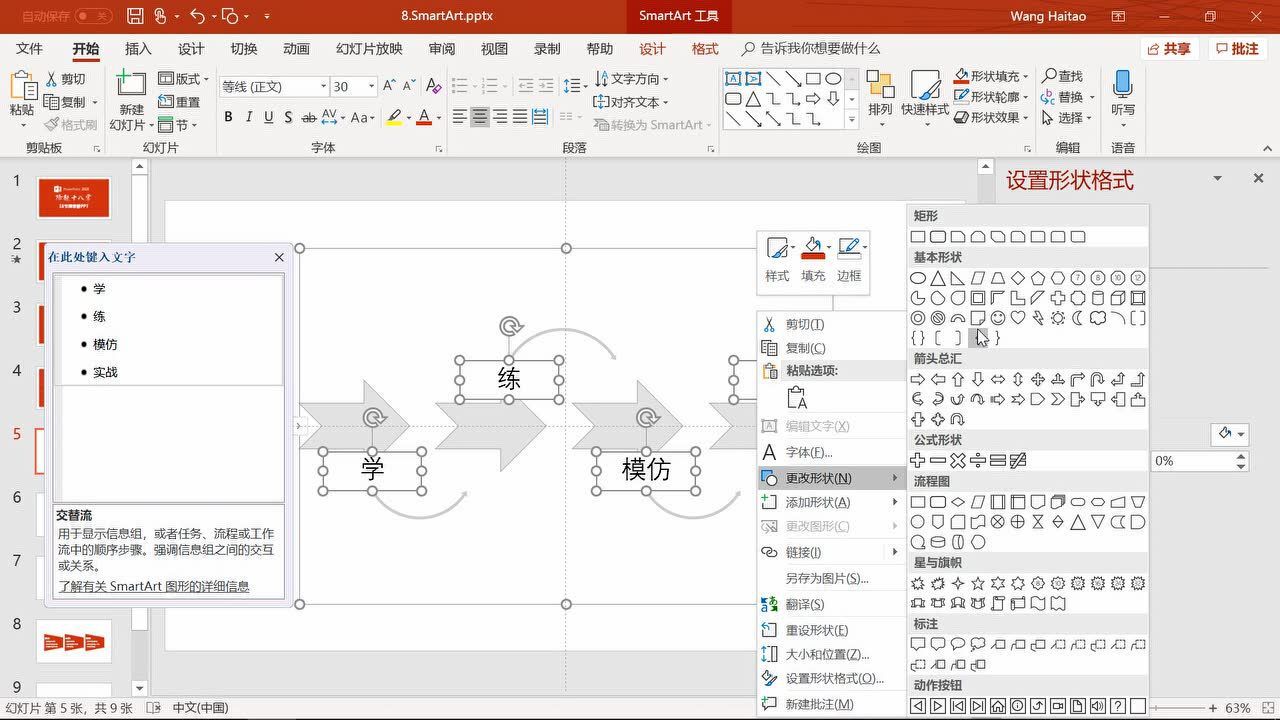Choose Save as Picture (另存为图片) menu item

tap(831, 578)
